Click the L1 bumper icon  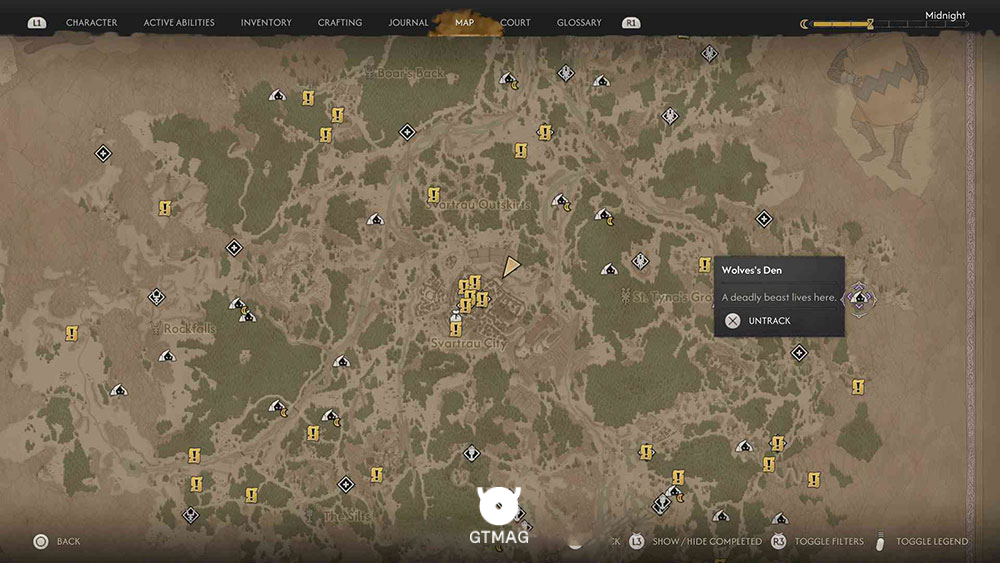click(x=37, y=23)
